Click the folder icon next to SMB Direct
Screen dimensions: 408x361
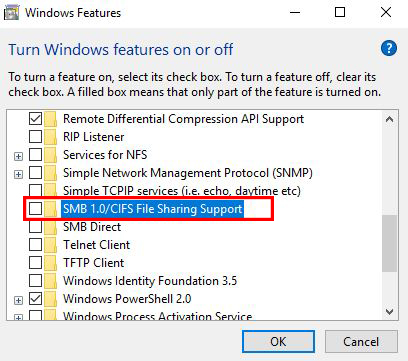(x=50, y=227)
